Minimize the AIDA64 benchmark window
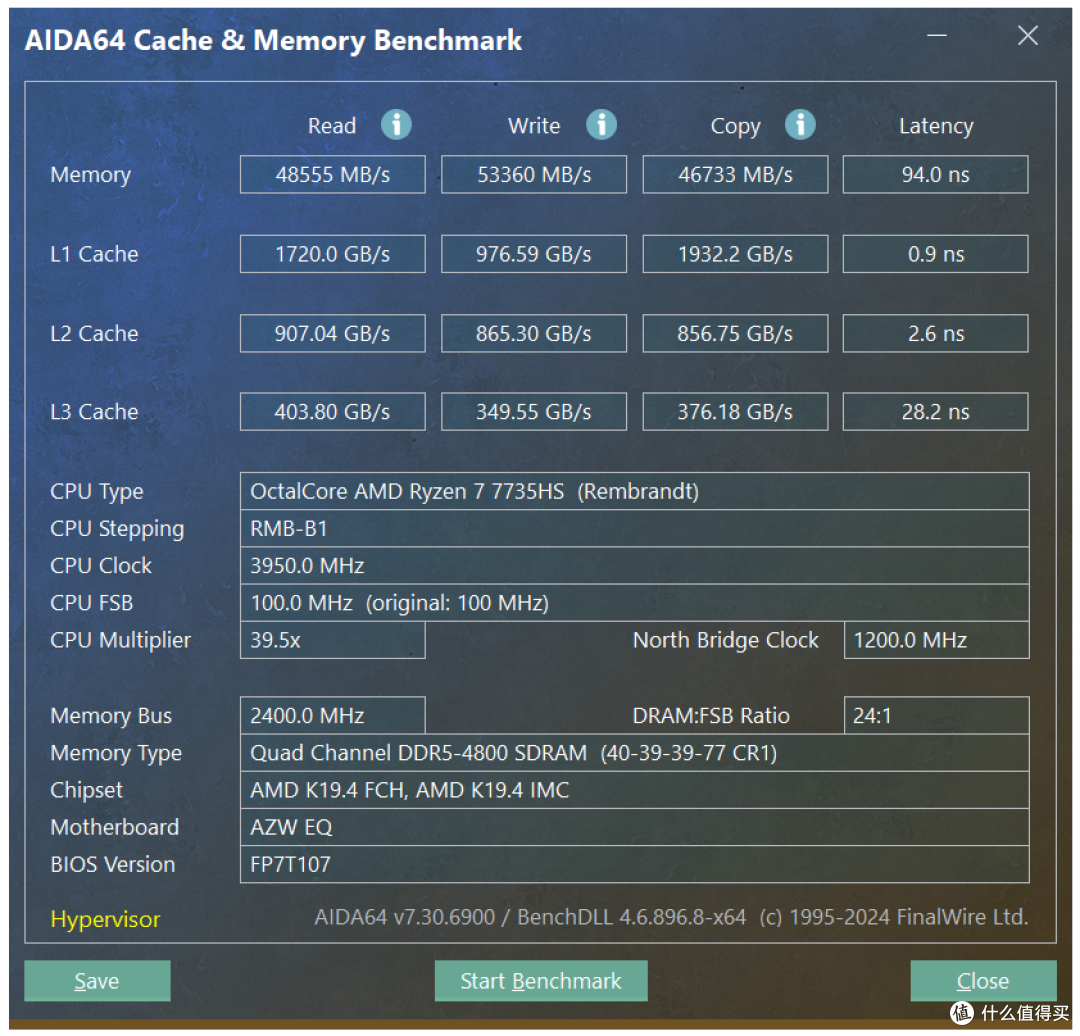Viewport: 1080px width, 1036px height. click(937, 35)
